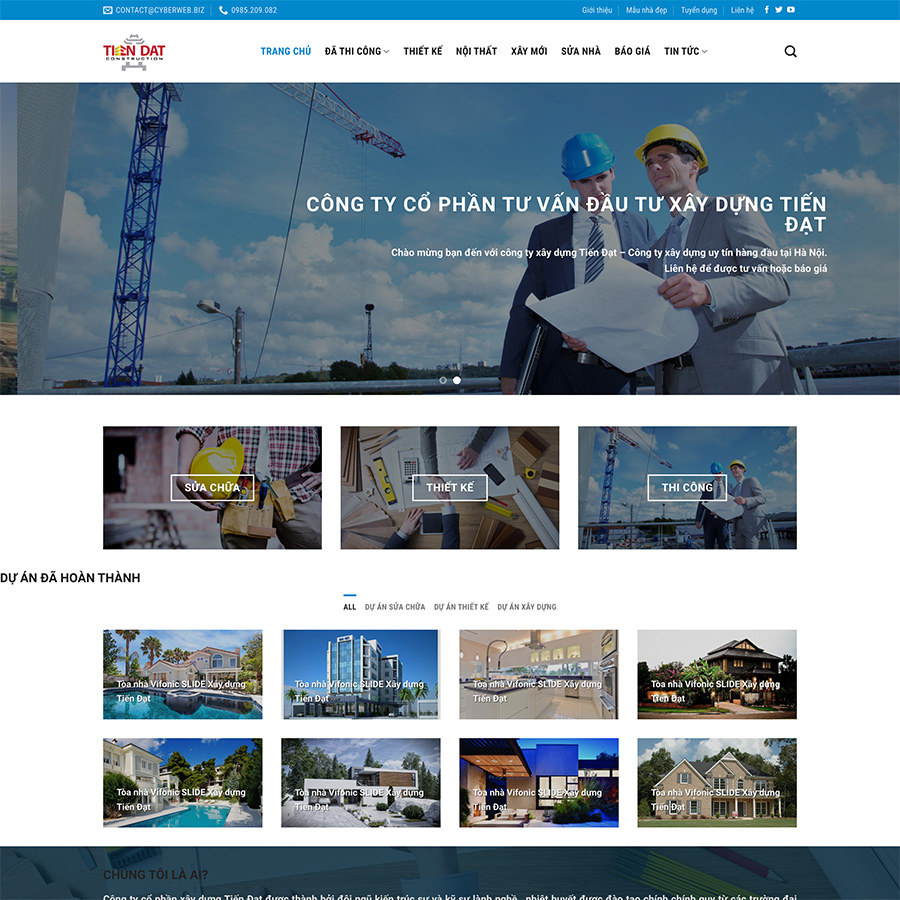The width and height of the screenshot is (900, 900).
Task: Select the first slider pagination dot
Action: (x=443, y=380)
